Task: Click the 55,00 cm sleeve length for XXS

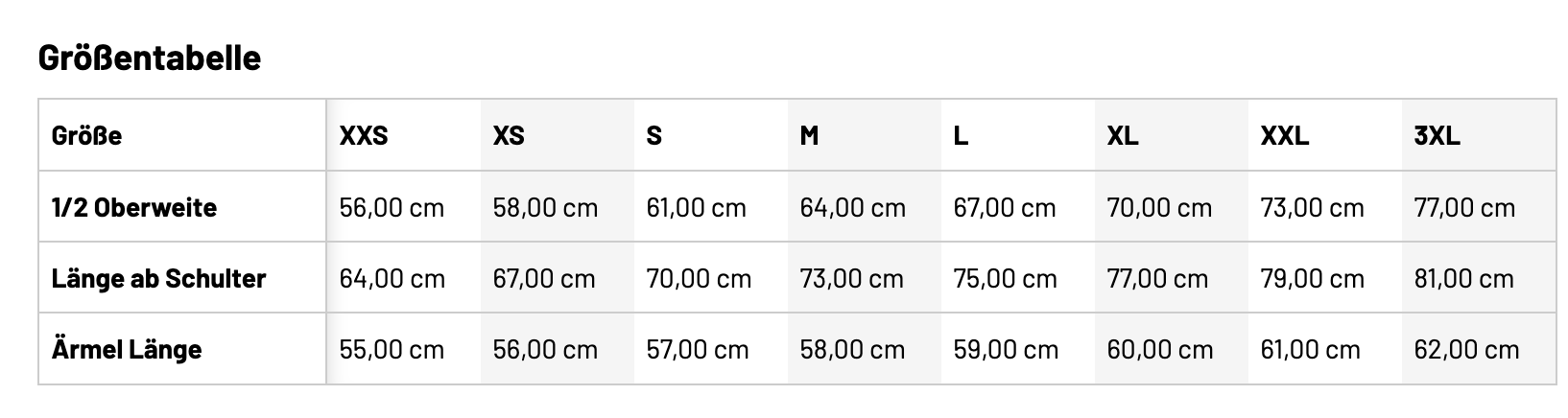Action: point(392,349)
